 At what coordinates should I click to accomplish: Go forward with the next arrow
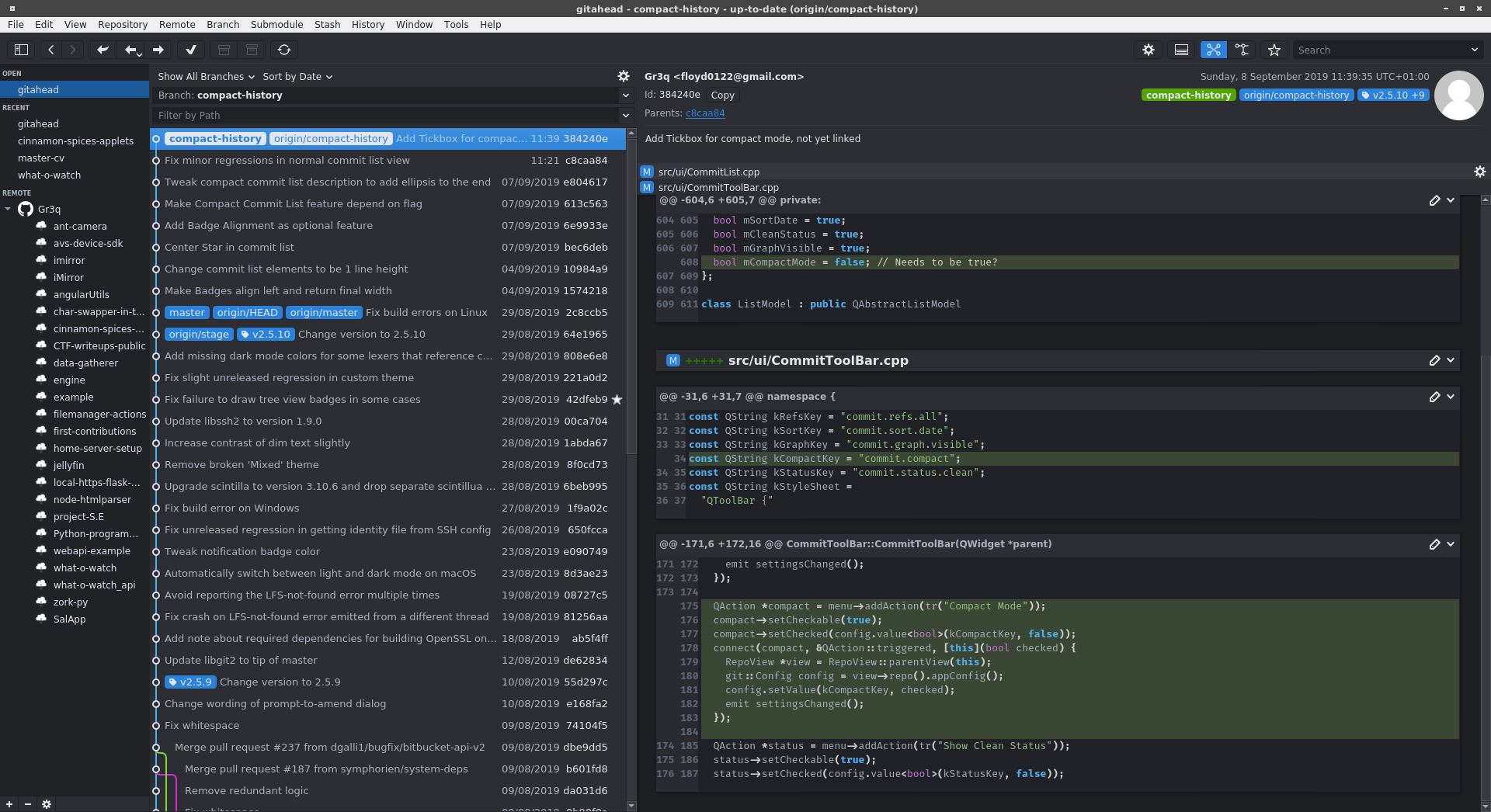point(73,50)
